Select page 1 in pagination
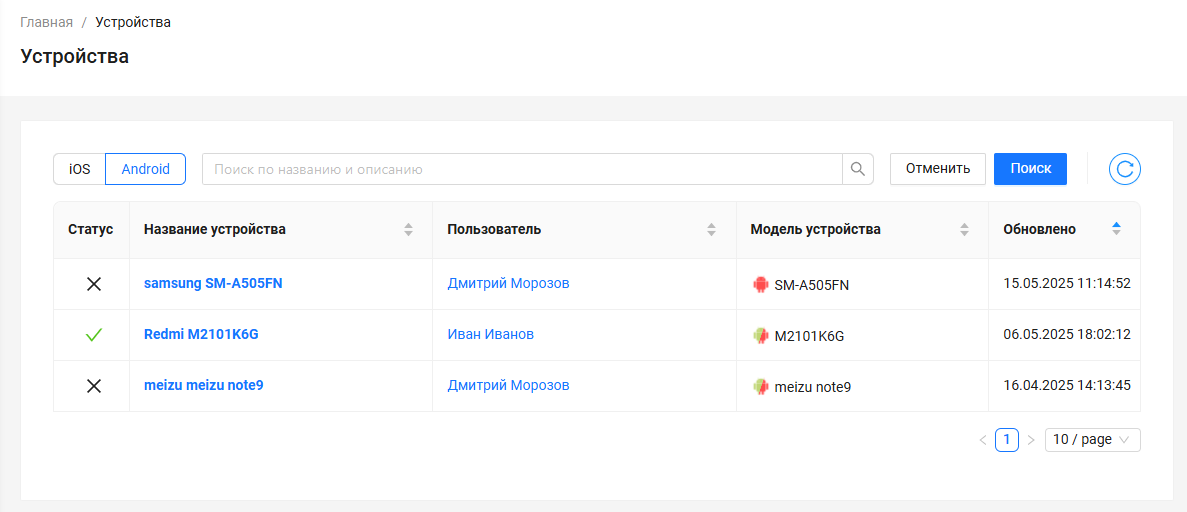The height and width of the screenshot is (512, 1187). pos(1007,440)
